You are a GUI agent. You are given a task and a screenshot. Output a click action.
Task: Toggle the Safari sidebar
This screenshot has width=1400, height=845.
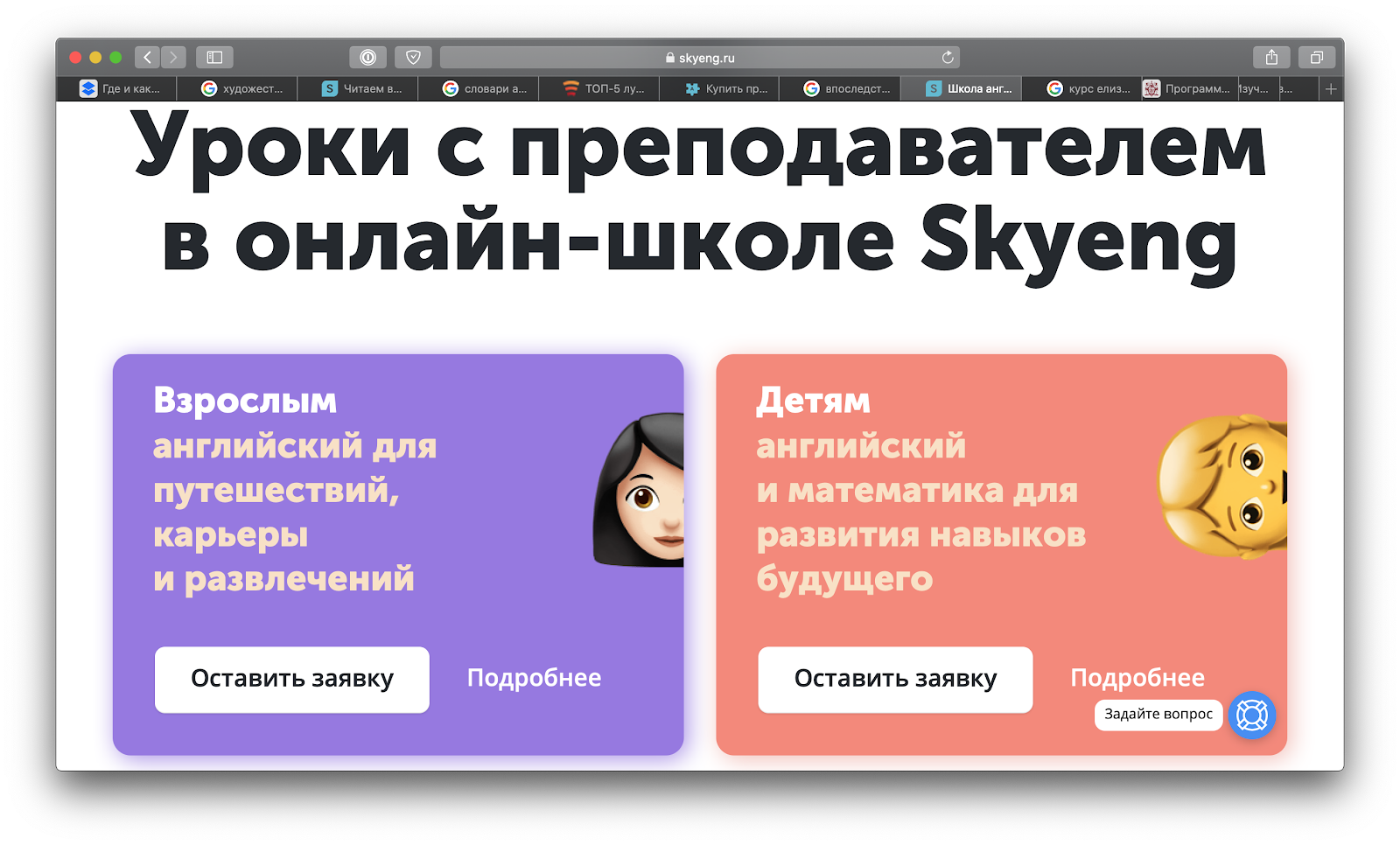tap(214, 57)
